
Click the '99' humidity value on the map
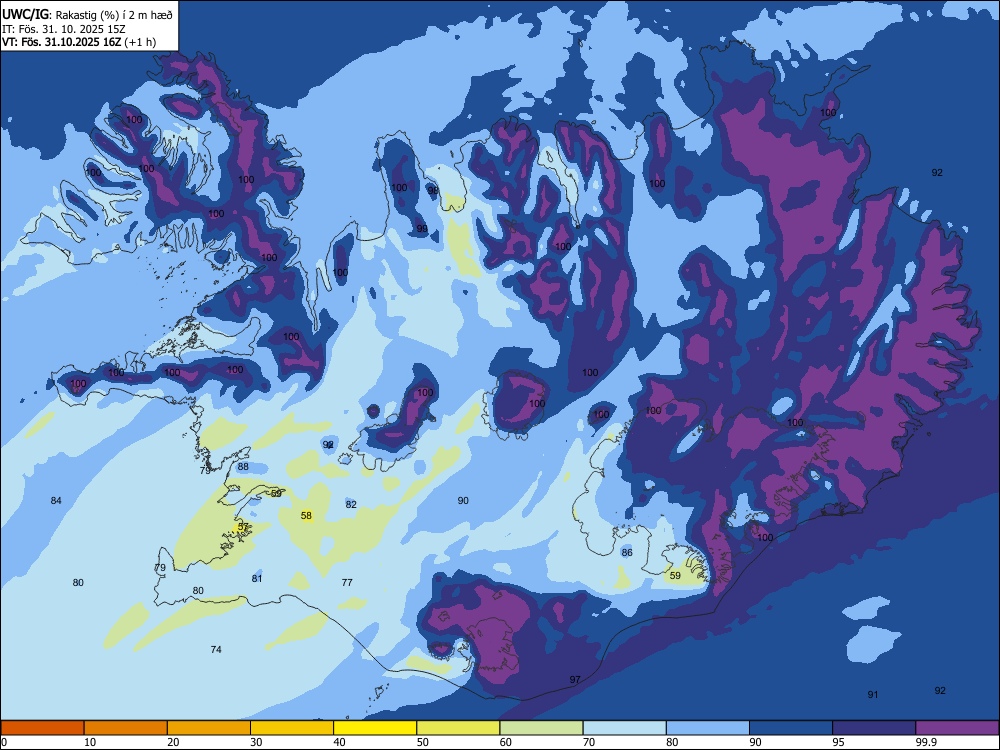[x=422, y=228]
